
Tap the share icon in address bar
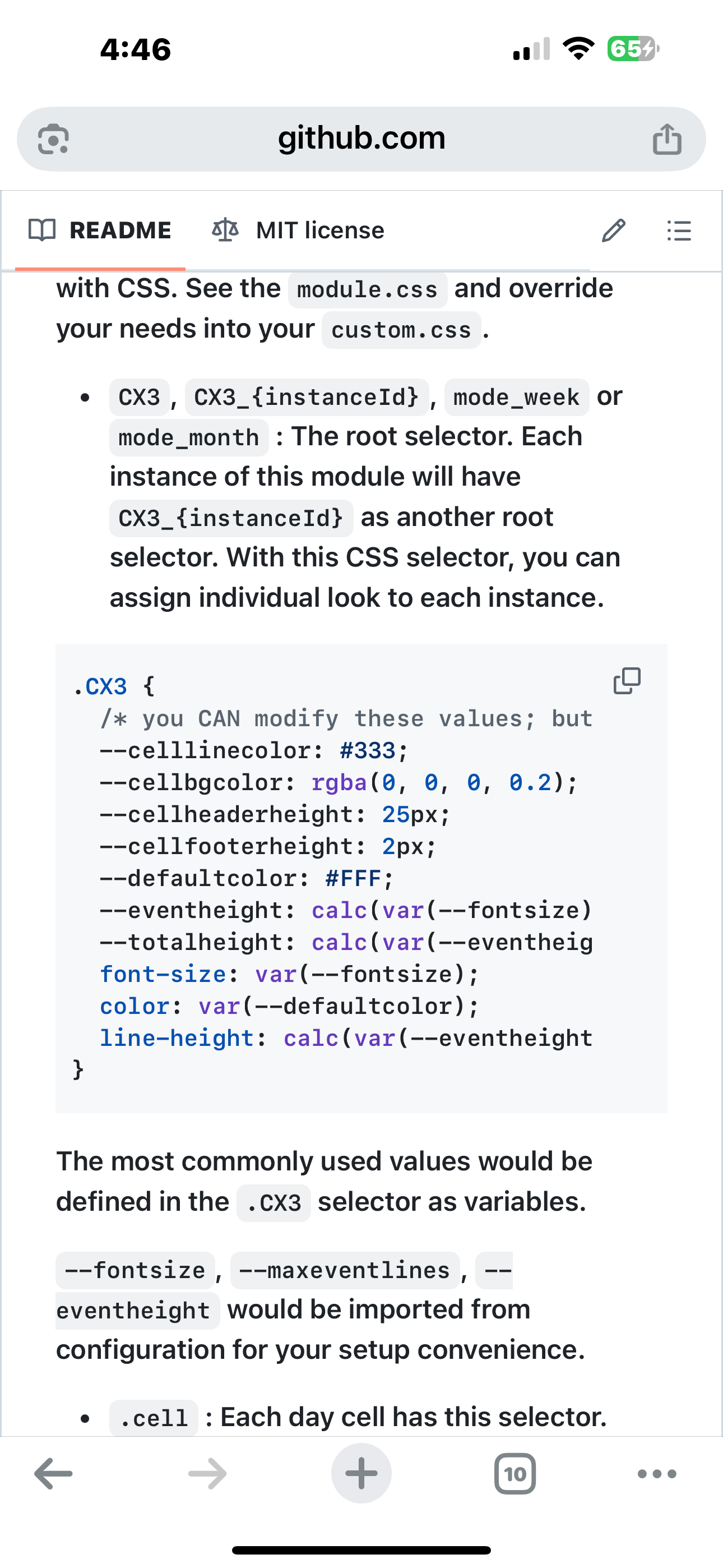click(x=667, y=140)
